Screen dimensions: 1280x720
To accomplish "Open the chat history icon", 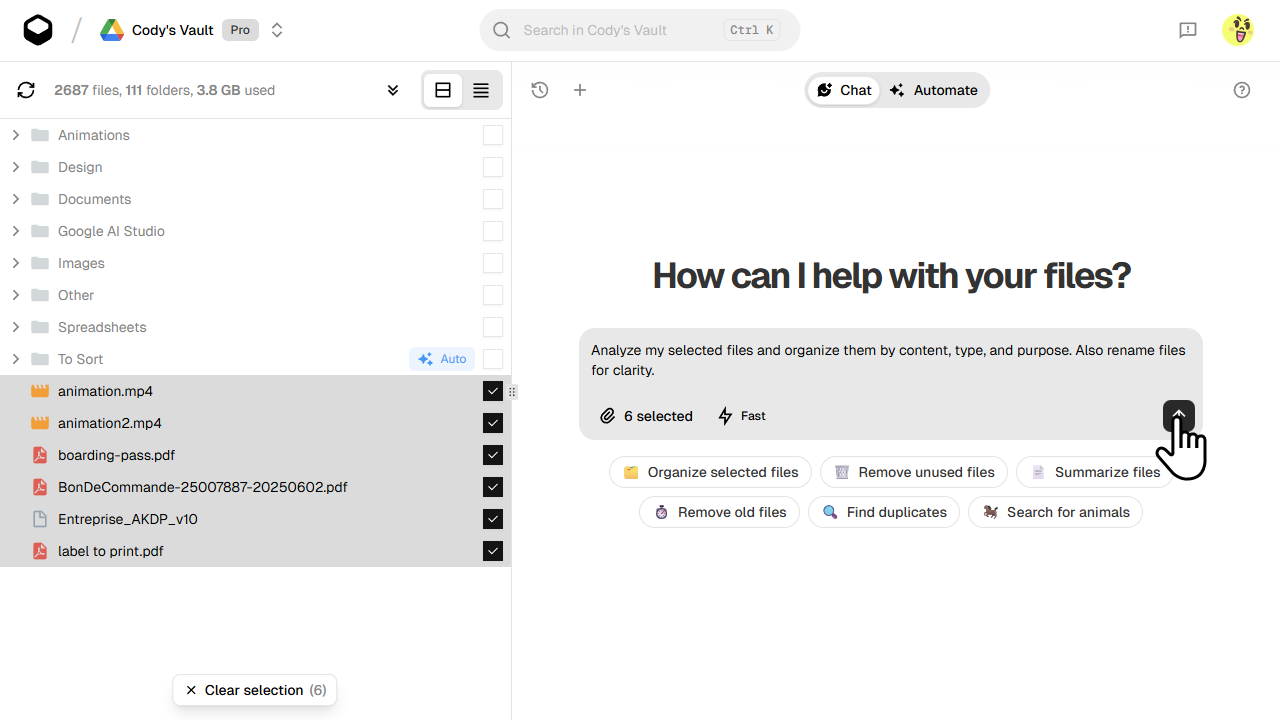I will click(540, 90).
